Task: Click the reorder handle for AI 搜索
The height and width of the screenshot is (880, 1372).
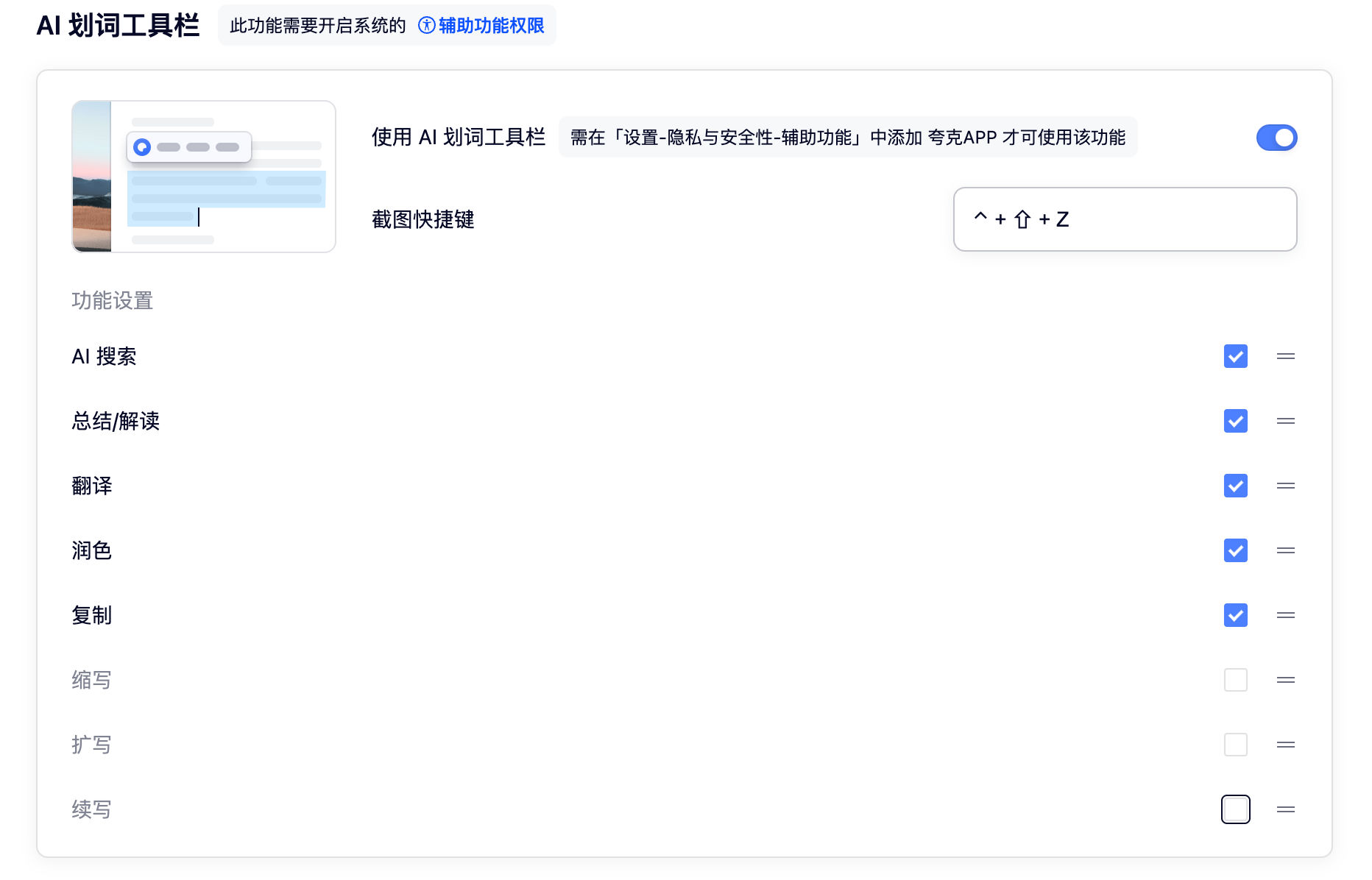Action: (1286, 356)
